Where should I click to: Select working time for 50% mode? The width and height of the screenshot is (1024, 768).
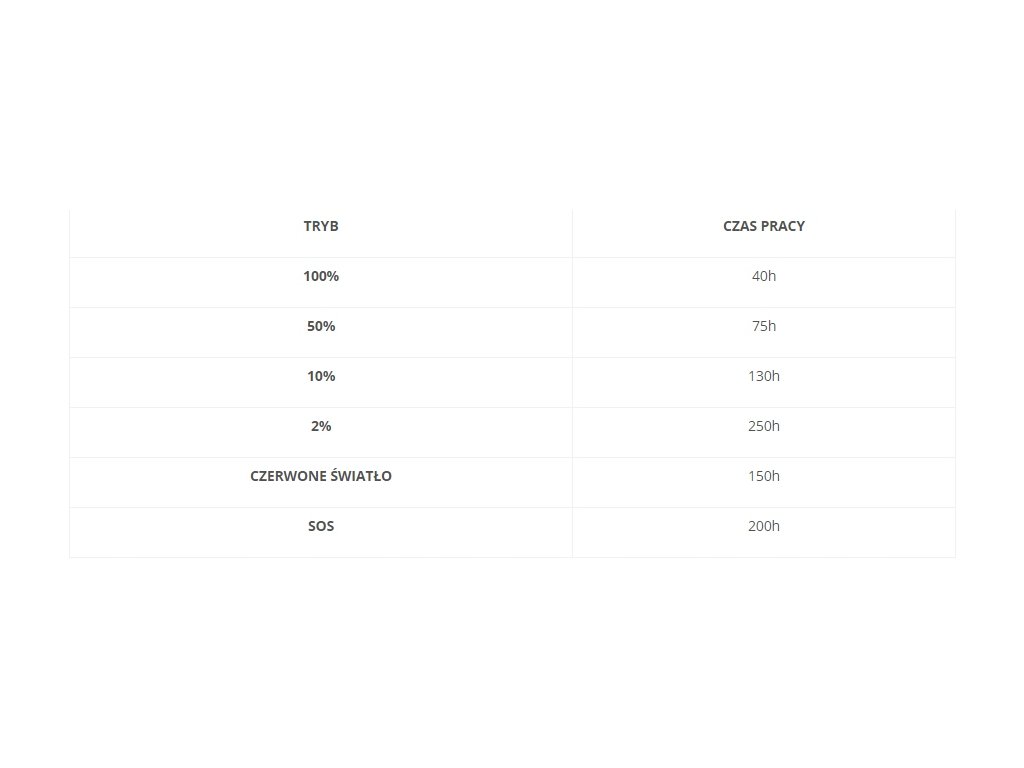tap(763, 326)
